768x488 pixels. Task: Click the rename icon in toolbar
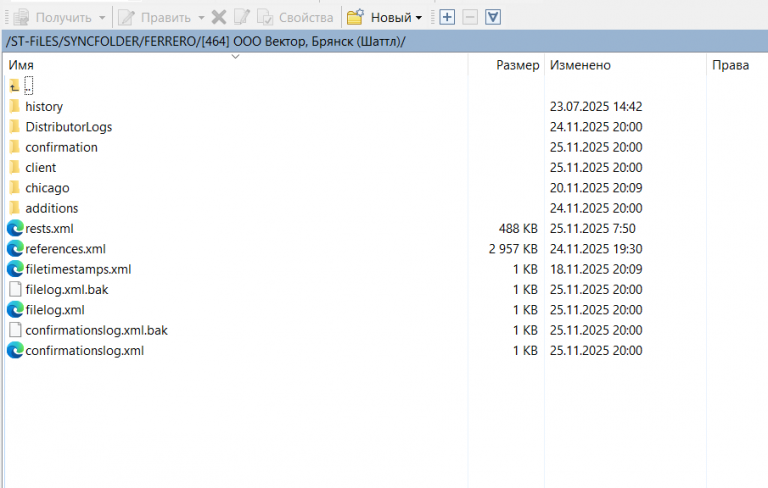(241, 18)
